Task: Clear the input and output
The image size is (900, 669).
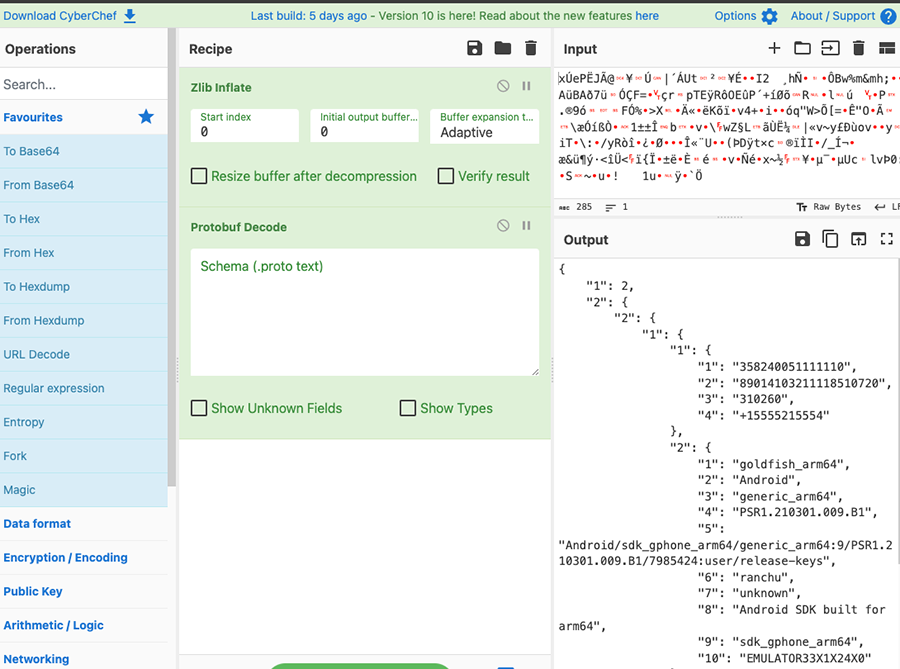Action: [858, 49]
